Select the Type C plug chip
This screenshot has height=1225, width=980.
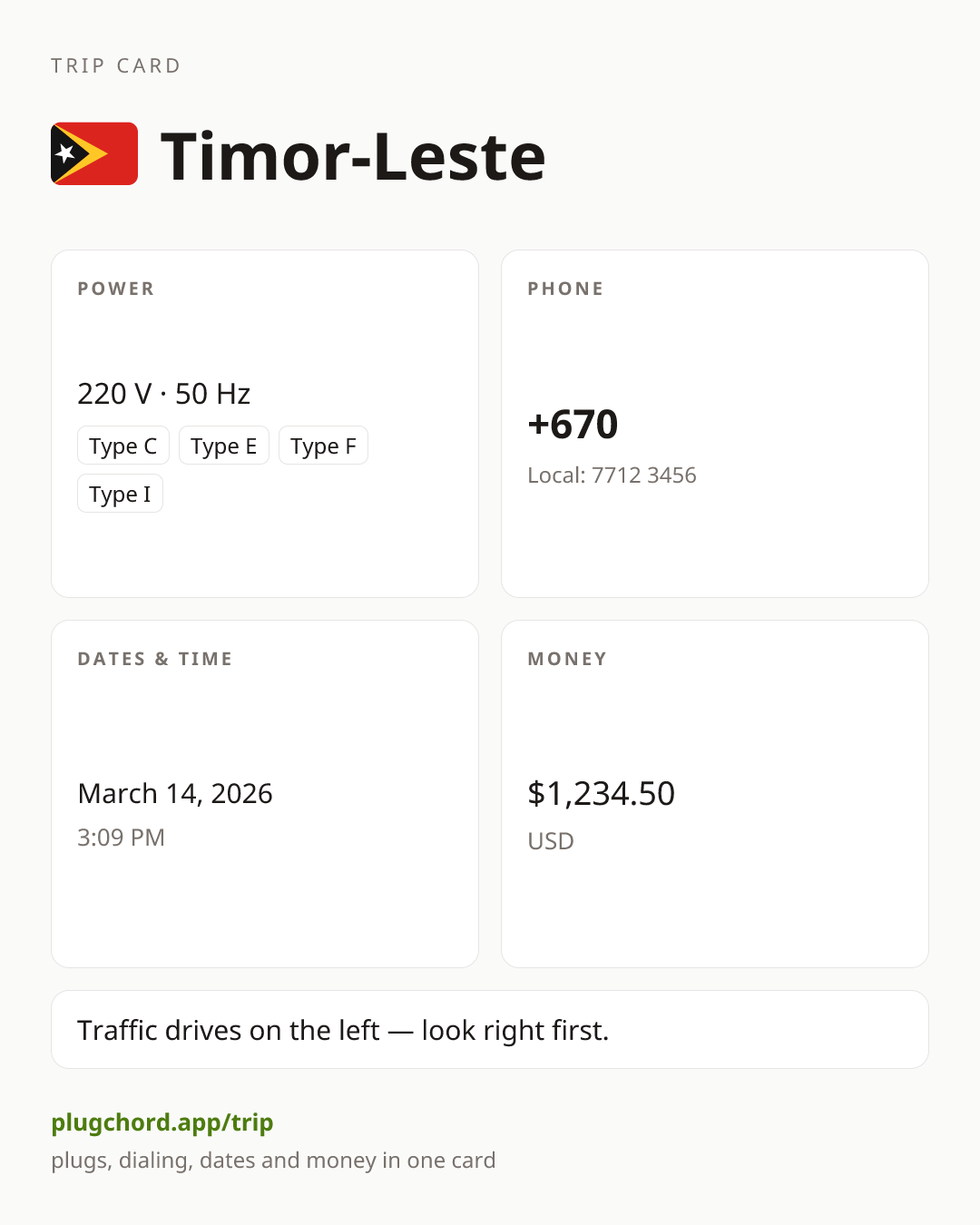[123, 446]
